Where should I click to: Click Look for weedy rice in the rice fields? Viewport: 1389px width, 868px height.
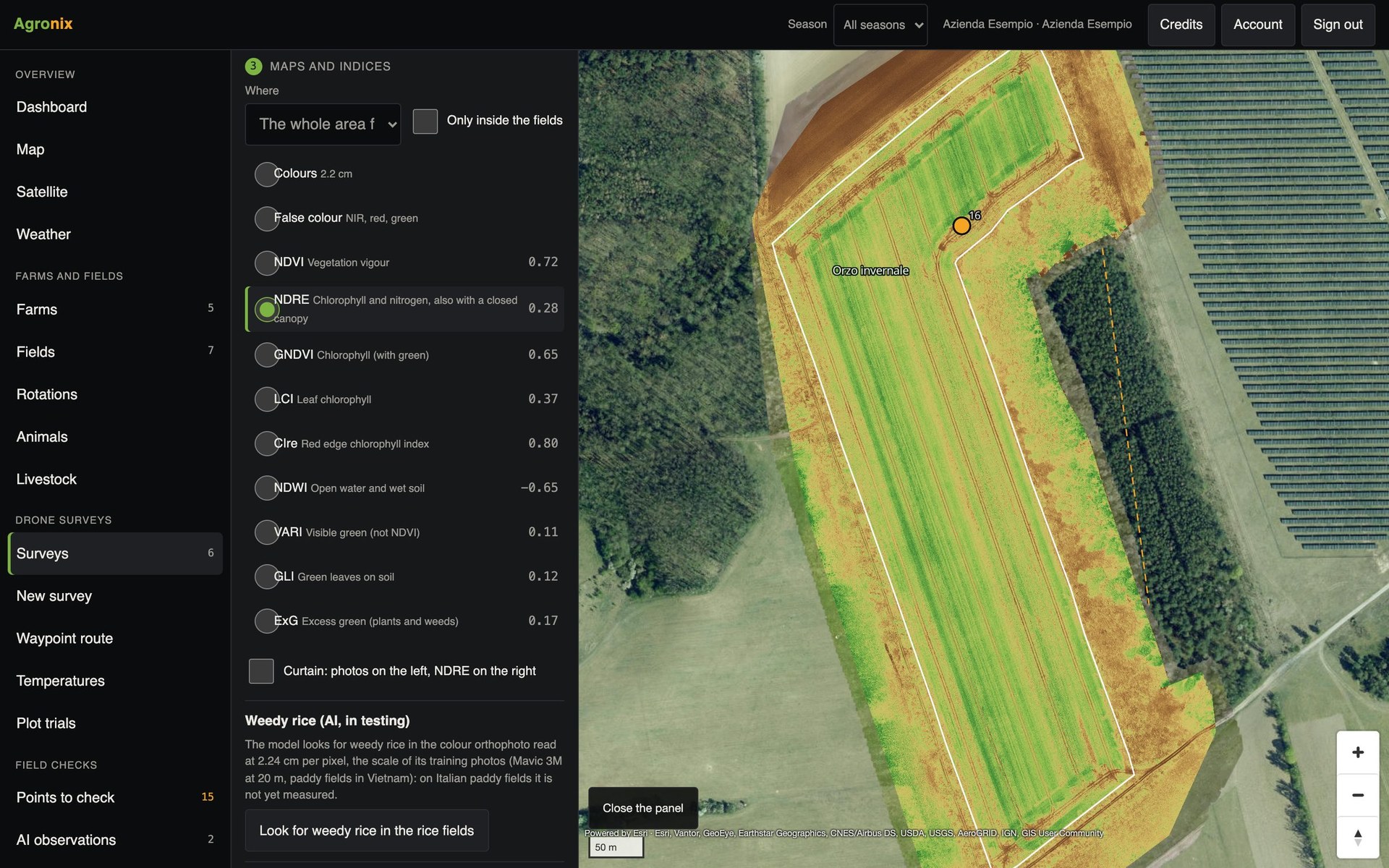[367, 830]
